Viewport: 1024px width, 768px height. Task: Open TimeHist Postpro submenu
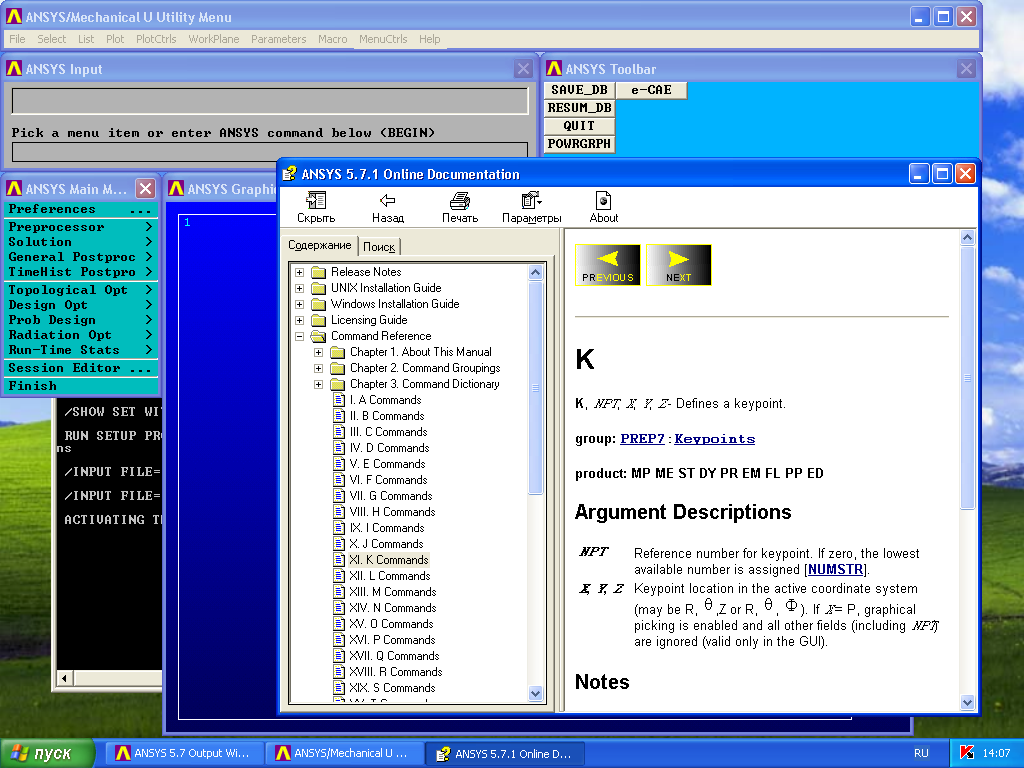coord(81,272)
